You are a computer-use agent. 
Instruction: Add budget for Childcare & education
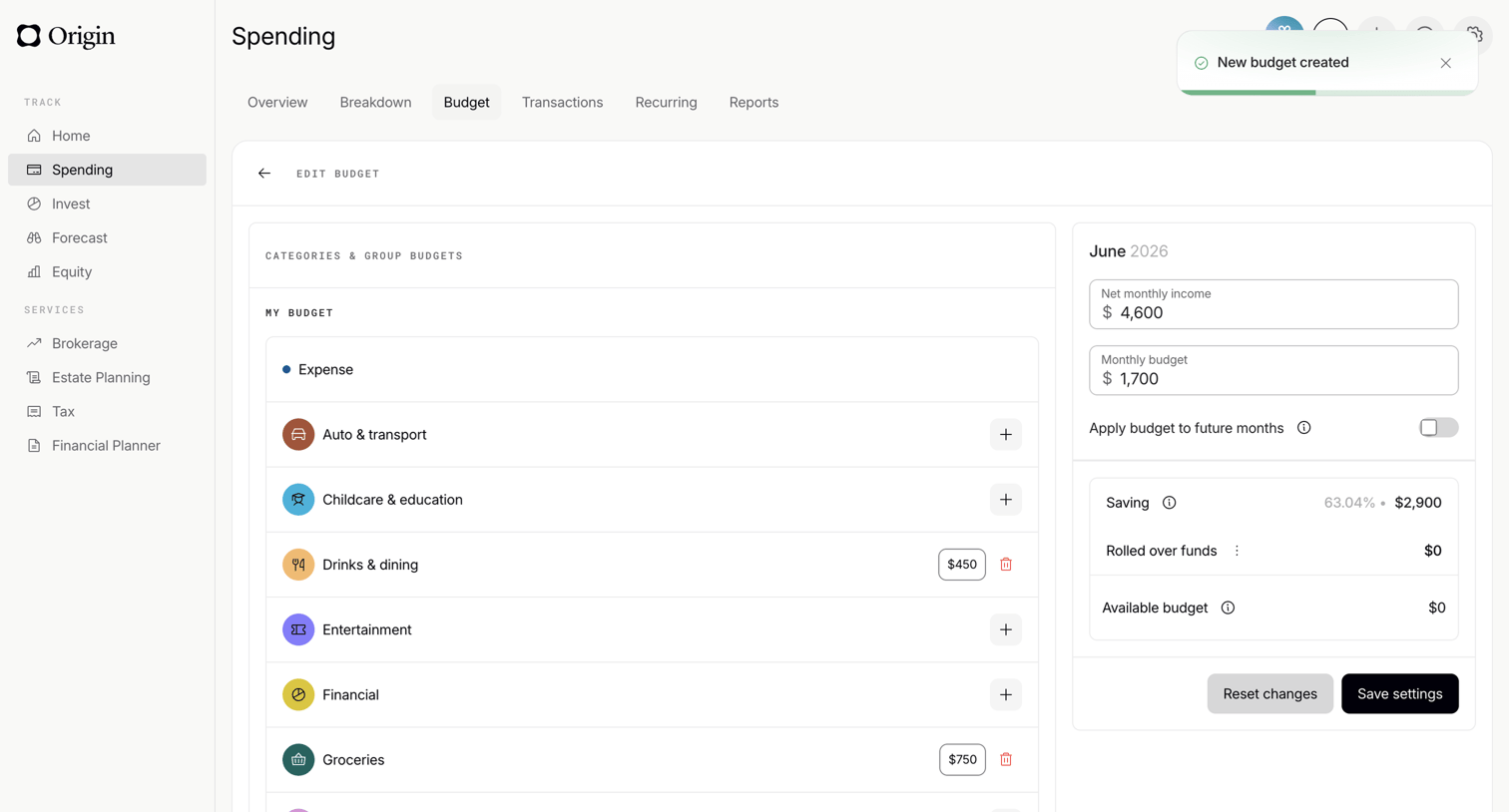click(1006, 500)
